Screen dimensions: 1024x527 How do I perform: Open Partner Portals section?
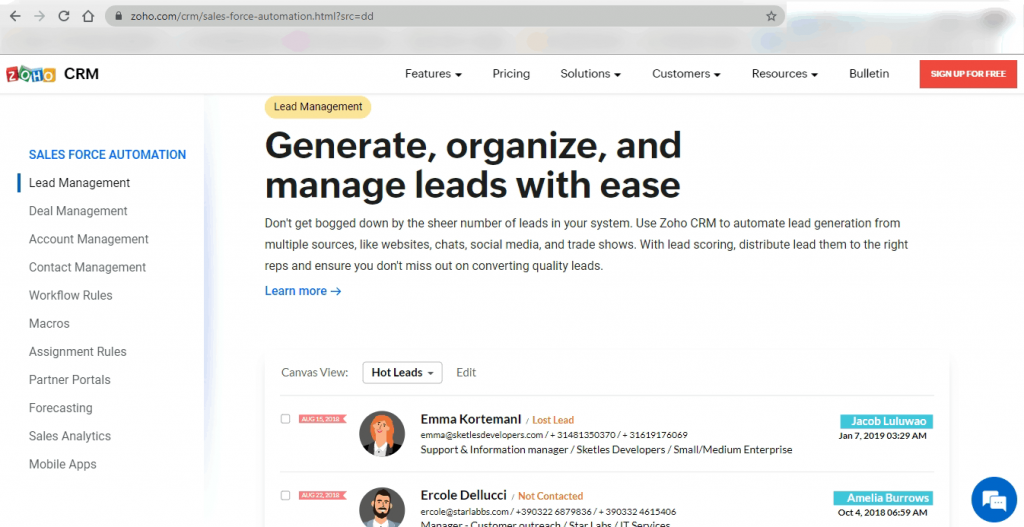pos(69,379)
